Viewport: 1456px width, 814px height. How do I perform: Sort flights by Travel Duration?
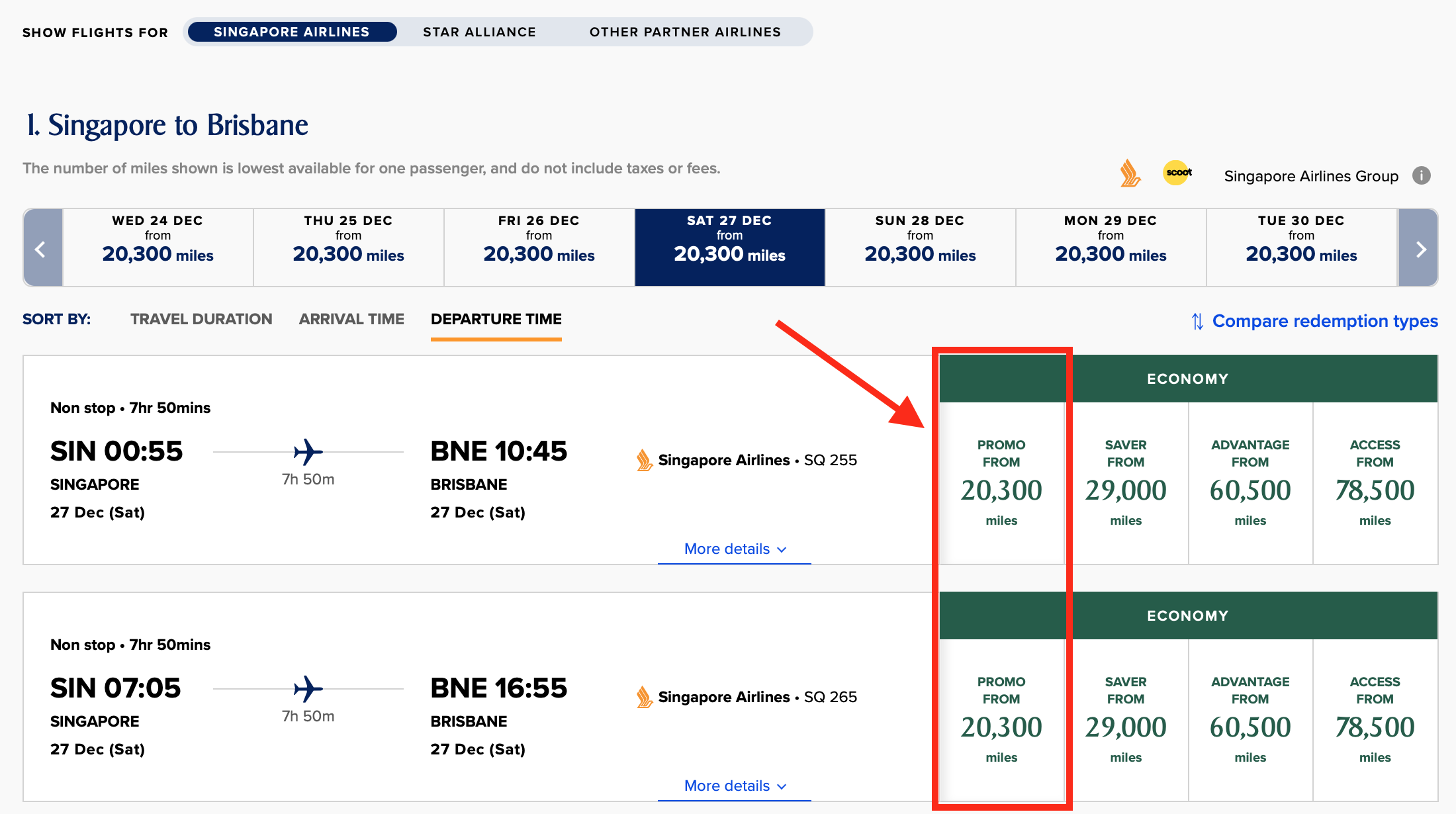point(201,319)
